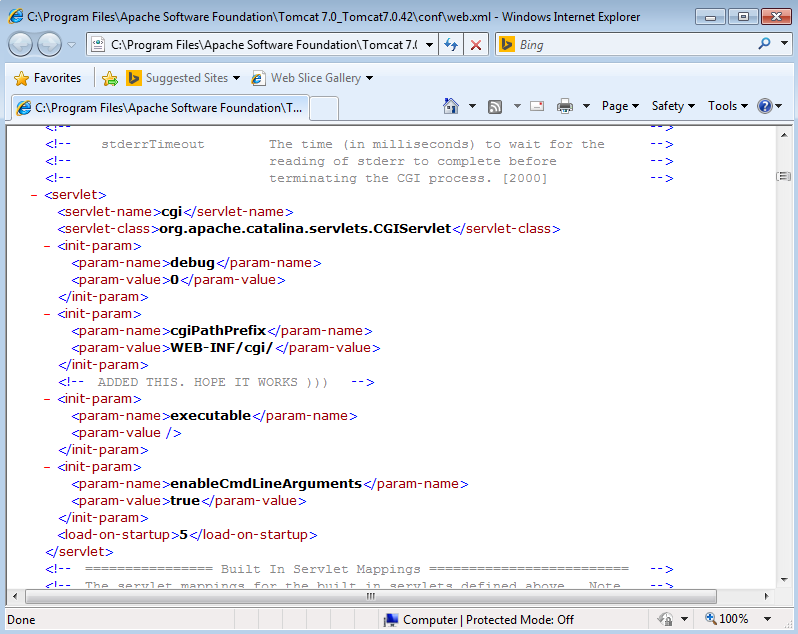The width and height of the screenshot is (798, 634).
Task: Select the web.xml browser tab
Action: click(x=159, y=108)
